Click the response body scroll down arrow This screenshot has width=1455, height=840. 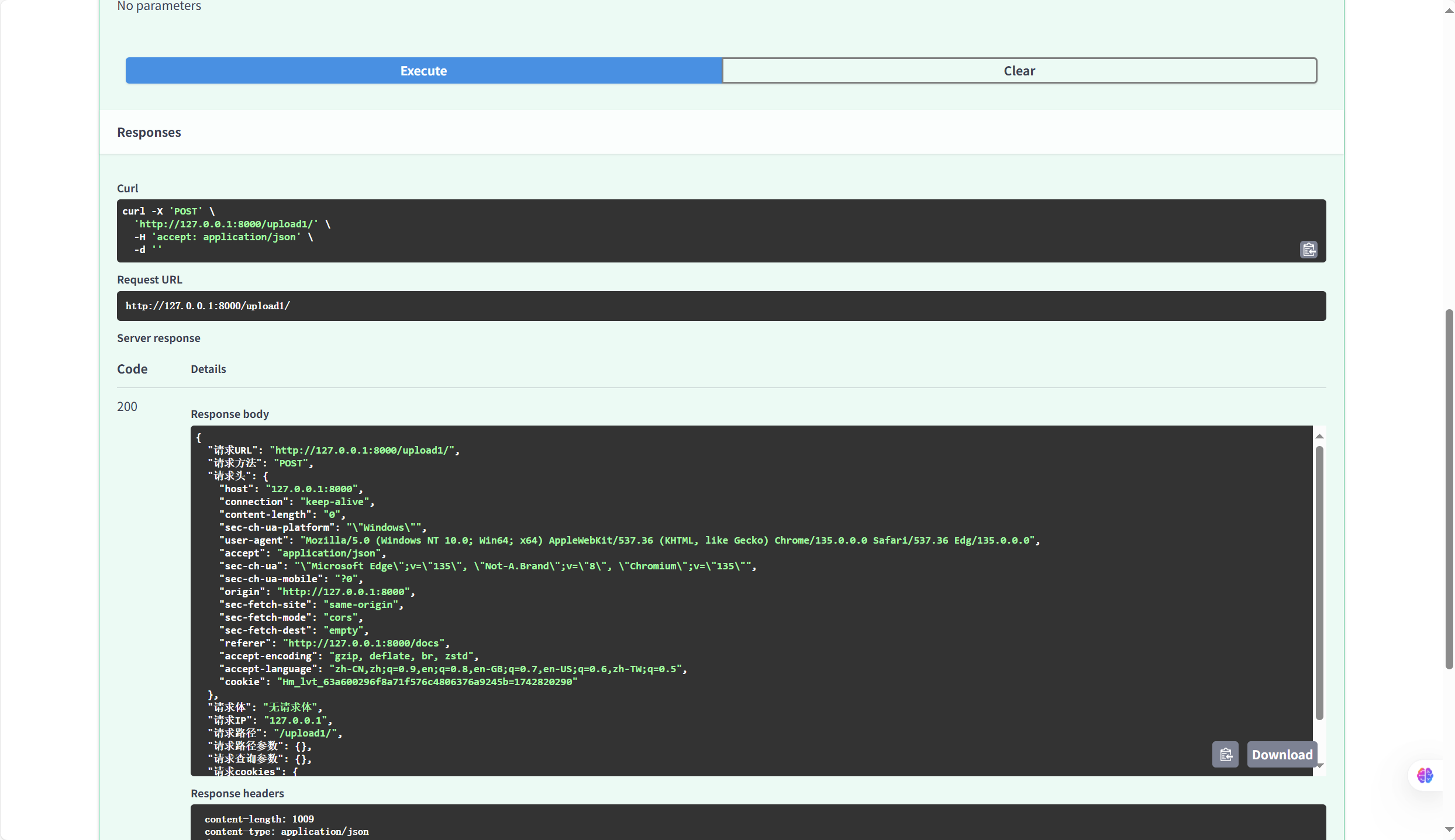click(1319, 765)
